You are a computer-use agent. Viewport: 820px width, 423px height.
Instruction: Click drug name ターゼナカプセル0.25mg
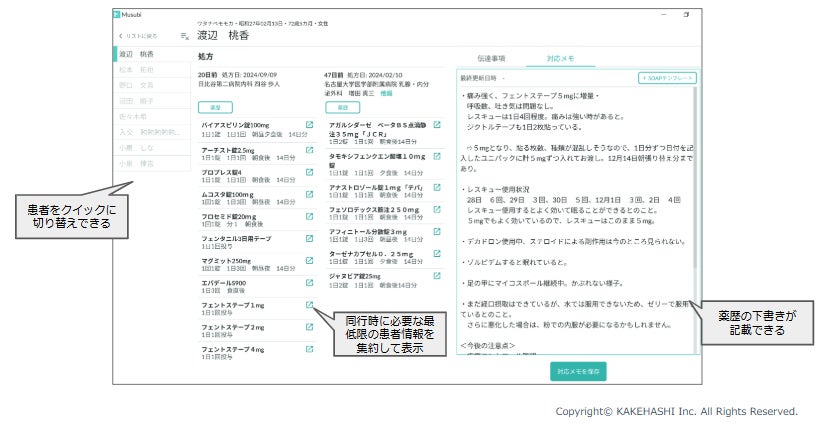[371, 254]
